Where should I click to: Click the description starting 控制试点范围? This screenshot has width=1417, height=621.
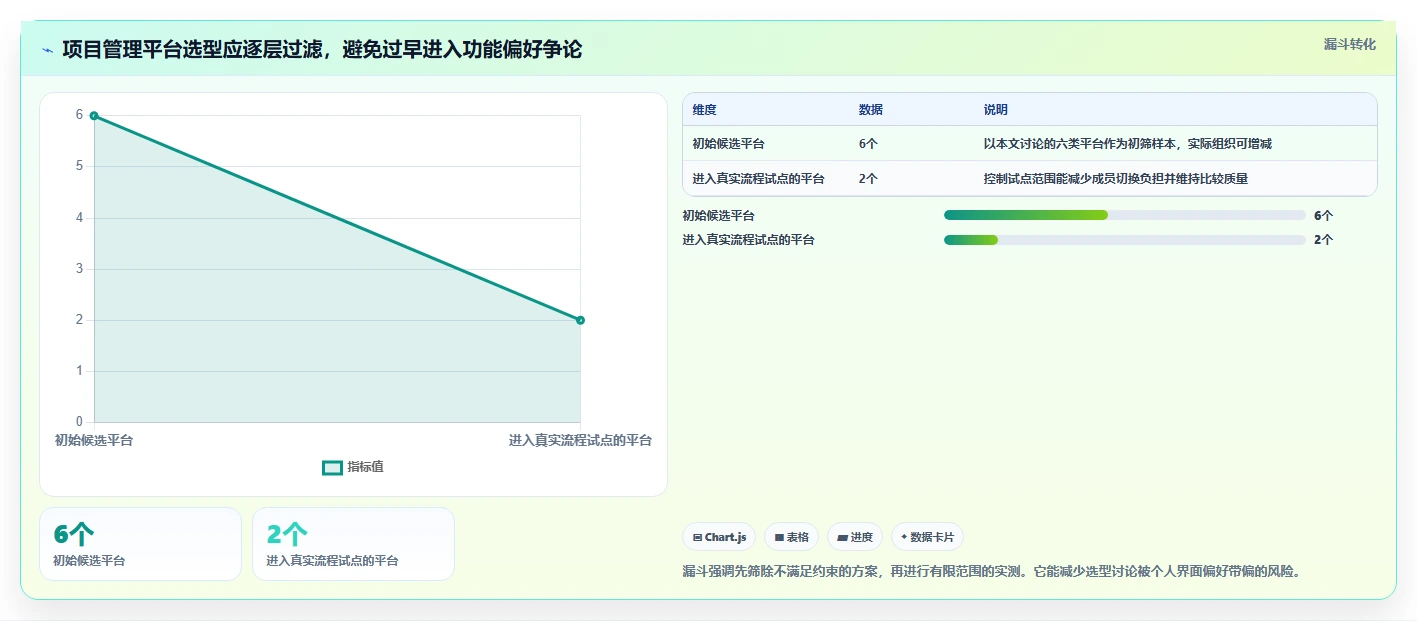pyautogui.click(x=1116, y=179)
